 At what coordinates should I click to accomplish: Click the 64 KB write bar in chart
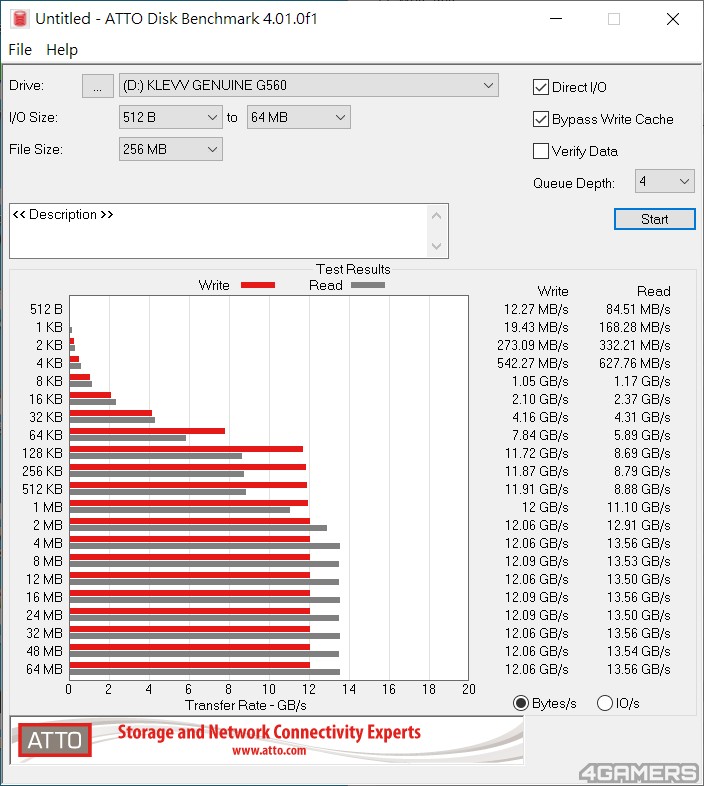point(147,431)
